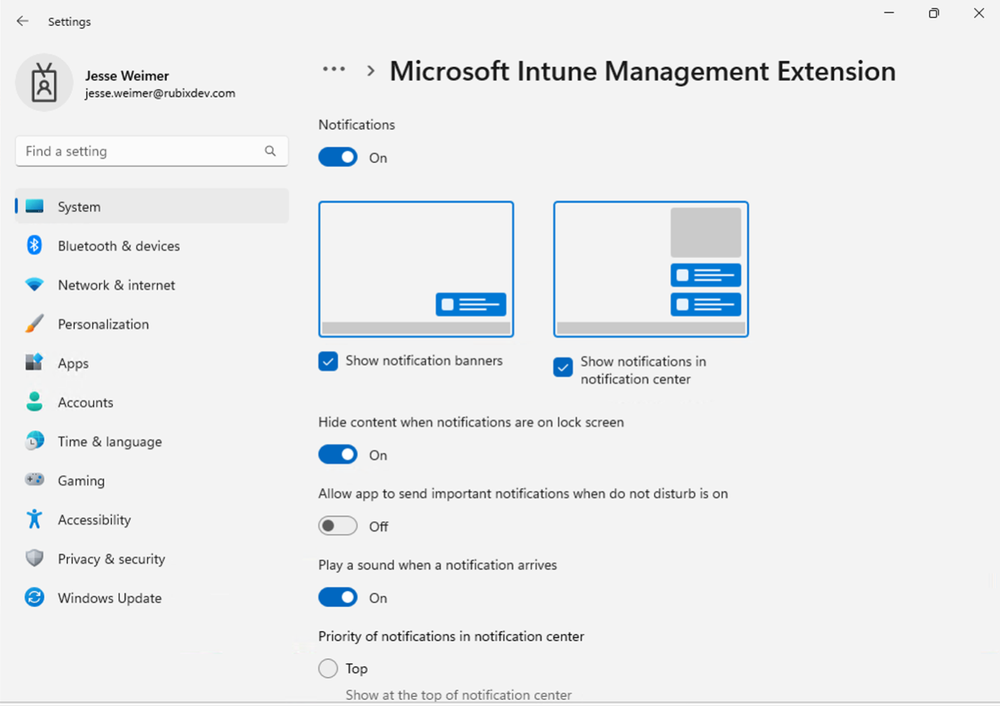Open Time & language settings

tap(152, 441)
